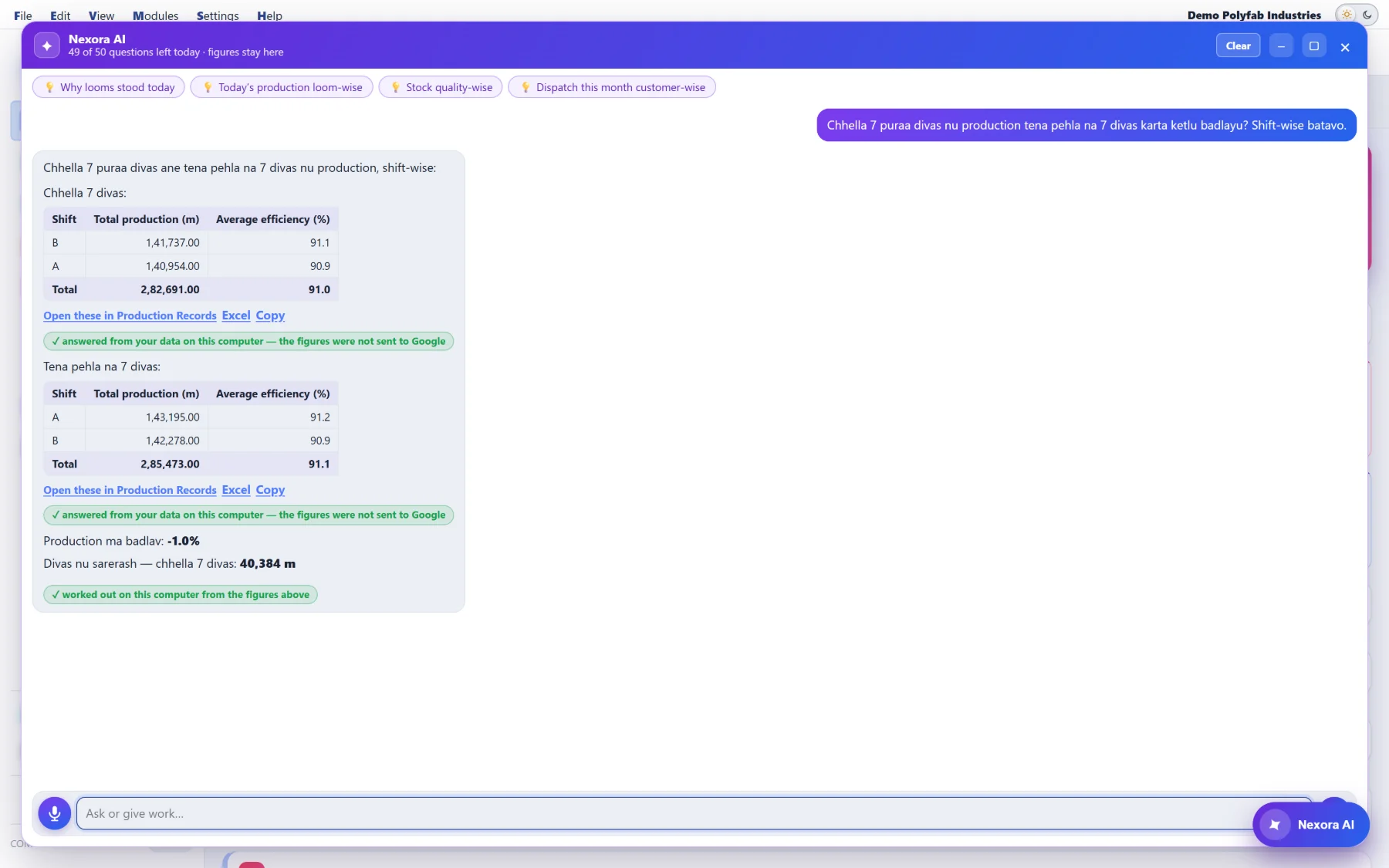Choose 'Today's production loom-wise' suggestion

pyautogui.click(x=282, y=87)
